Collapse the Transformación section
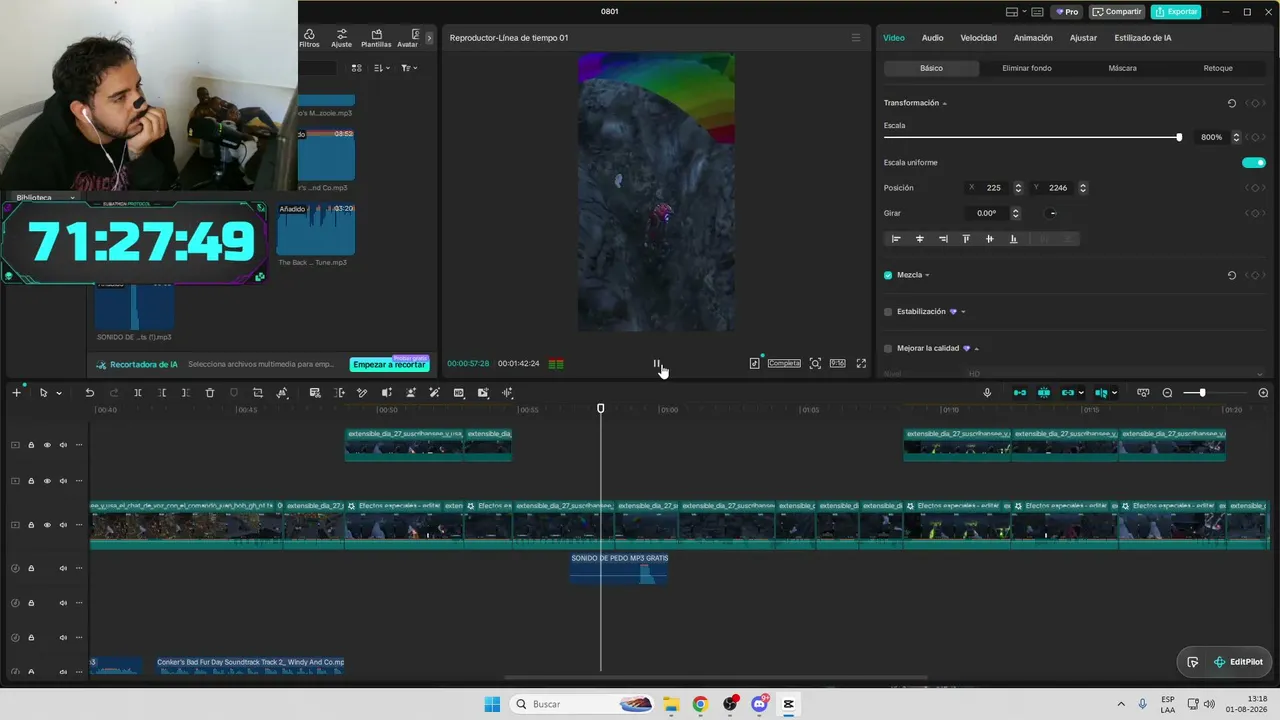This screenshot has width=1280, height=720. coord(944,103)
